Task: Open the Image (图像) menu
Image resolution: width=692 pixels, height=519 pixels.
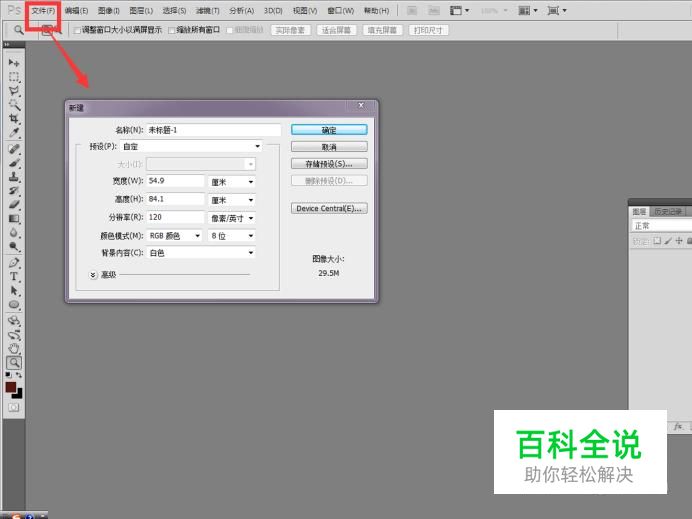Action: pos(109,11)
